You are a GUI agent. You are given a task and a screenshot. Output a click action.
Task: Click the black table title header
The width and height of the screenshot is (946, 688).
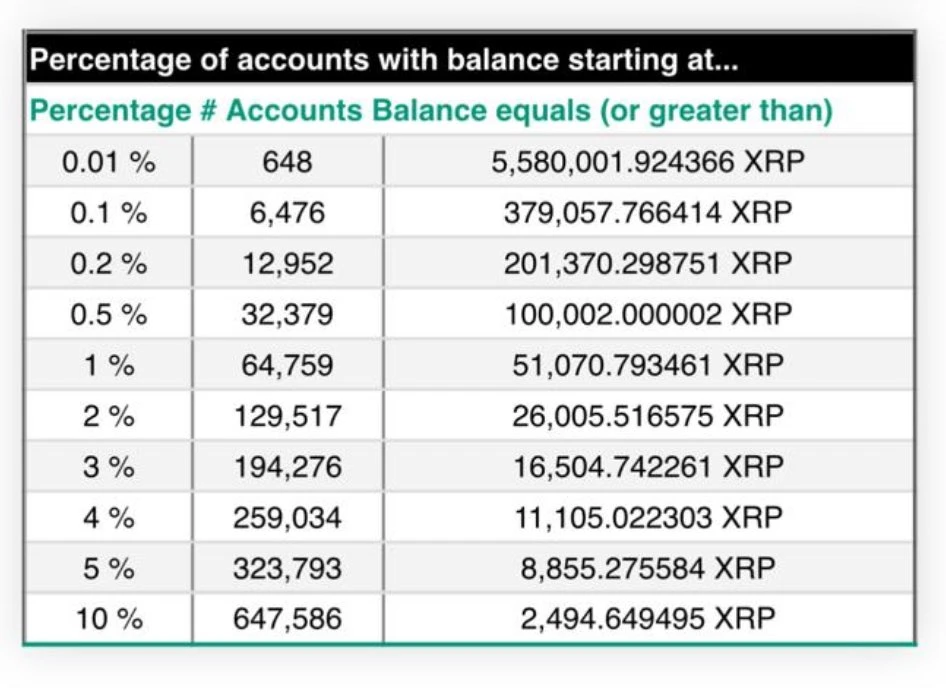(468, 59)
